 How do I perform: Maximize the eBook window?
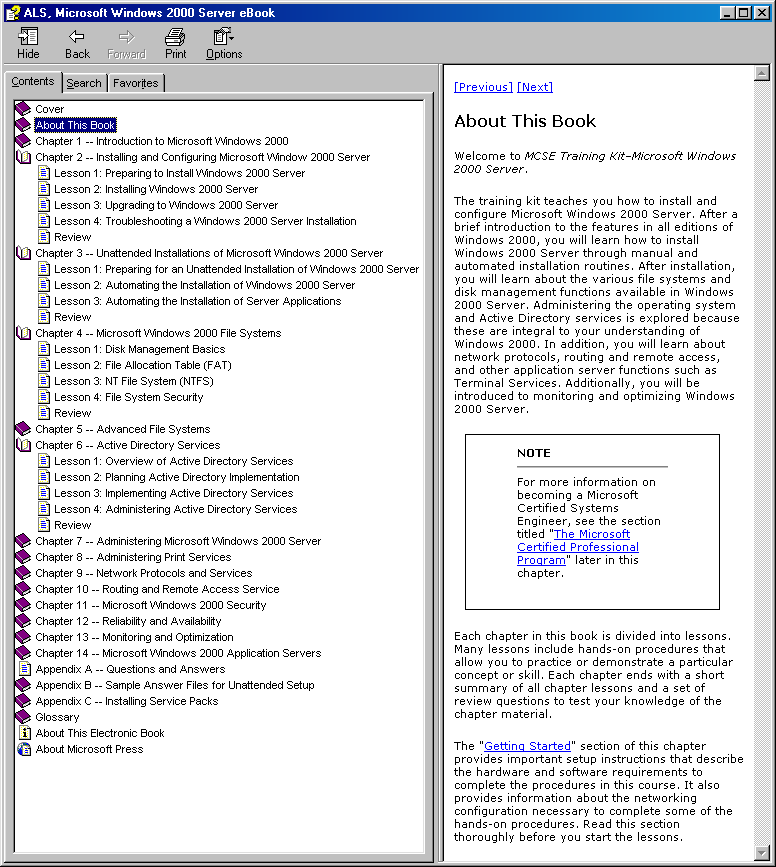pos(744,12)
